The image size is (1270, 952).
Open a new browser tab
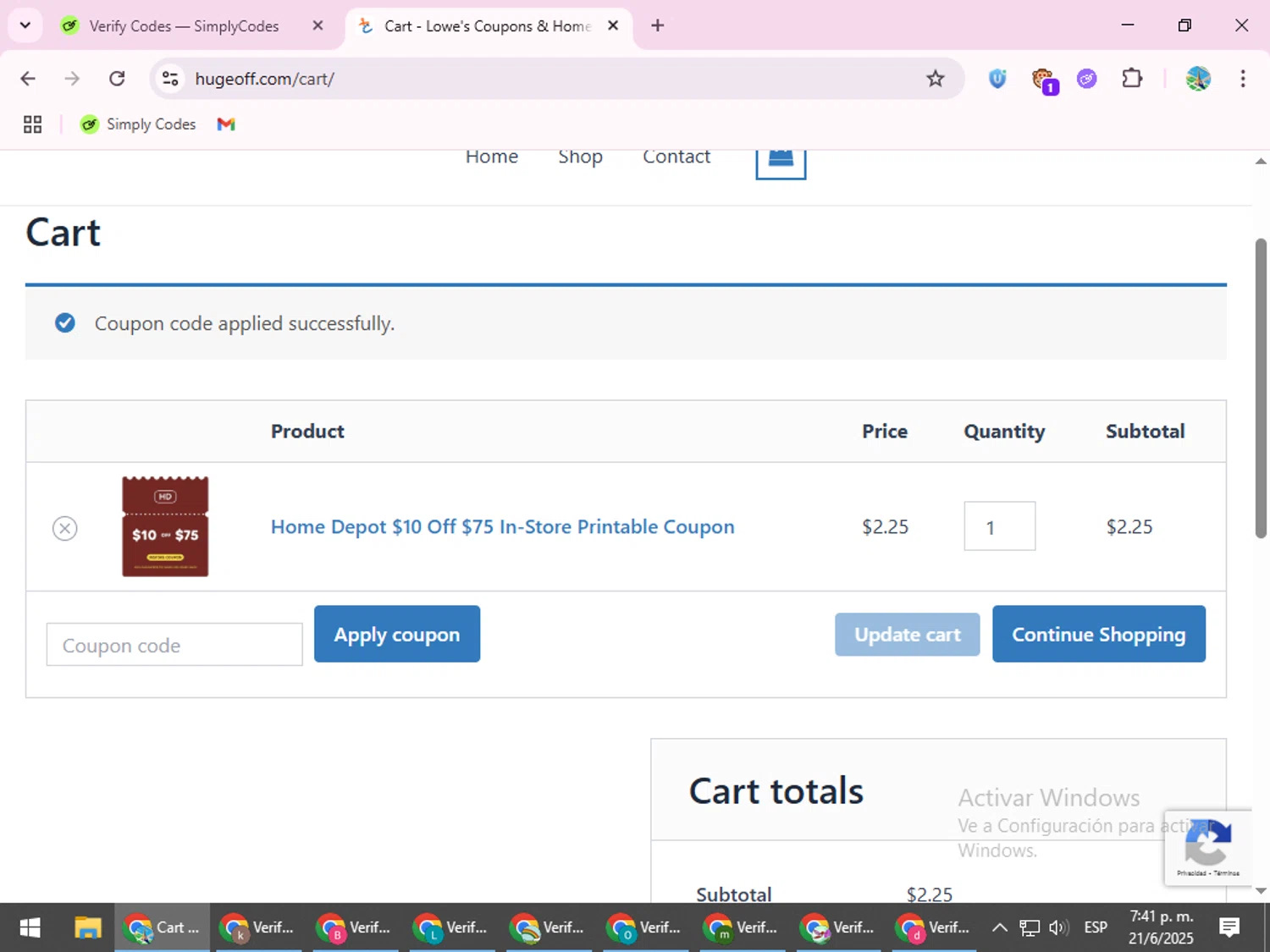point(657,25)
